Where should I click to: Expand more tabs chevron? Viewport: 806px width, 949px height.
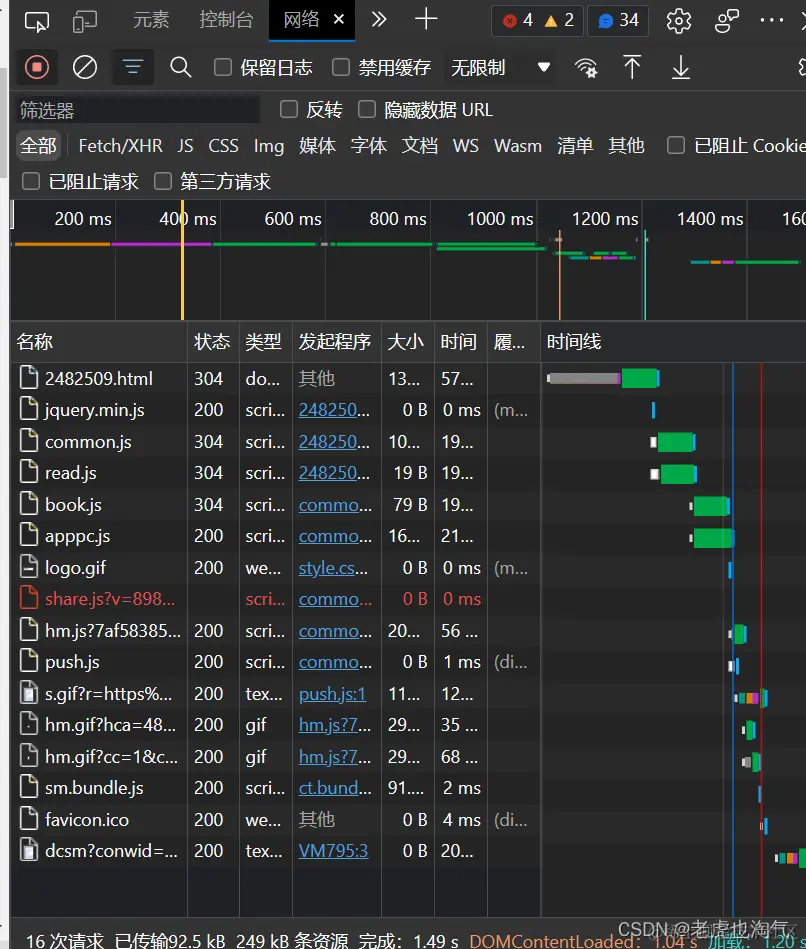379,20
